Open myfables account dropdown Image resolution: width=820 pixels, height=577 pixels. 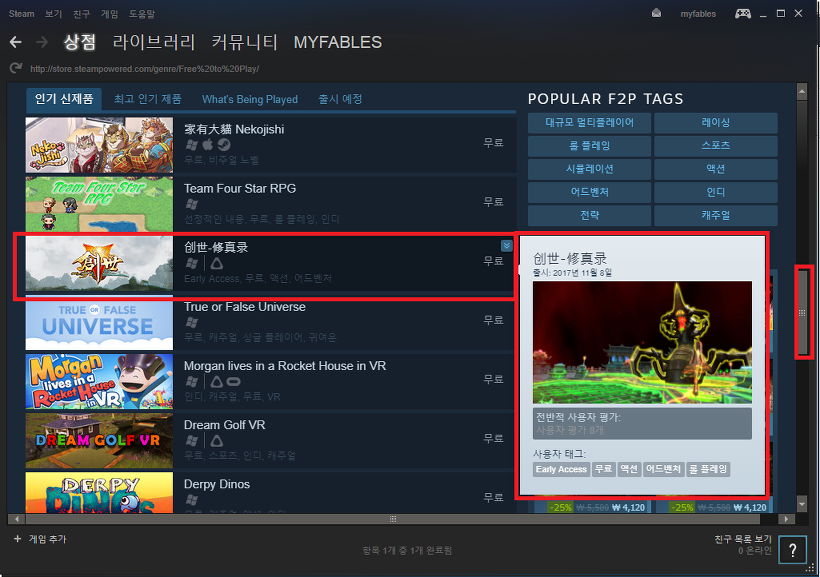coord(698,14)
